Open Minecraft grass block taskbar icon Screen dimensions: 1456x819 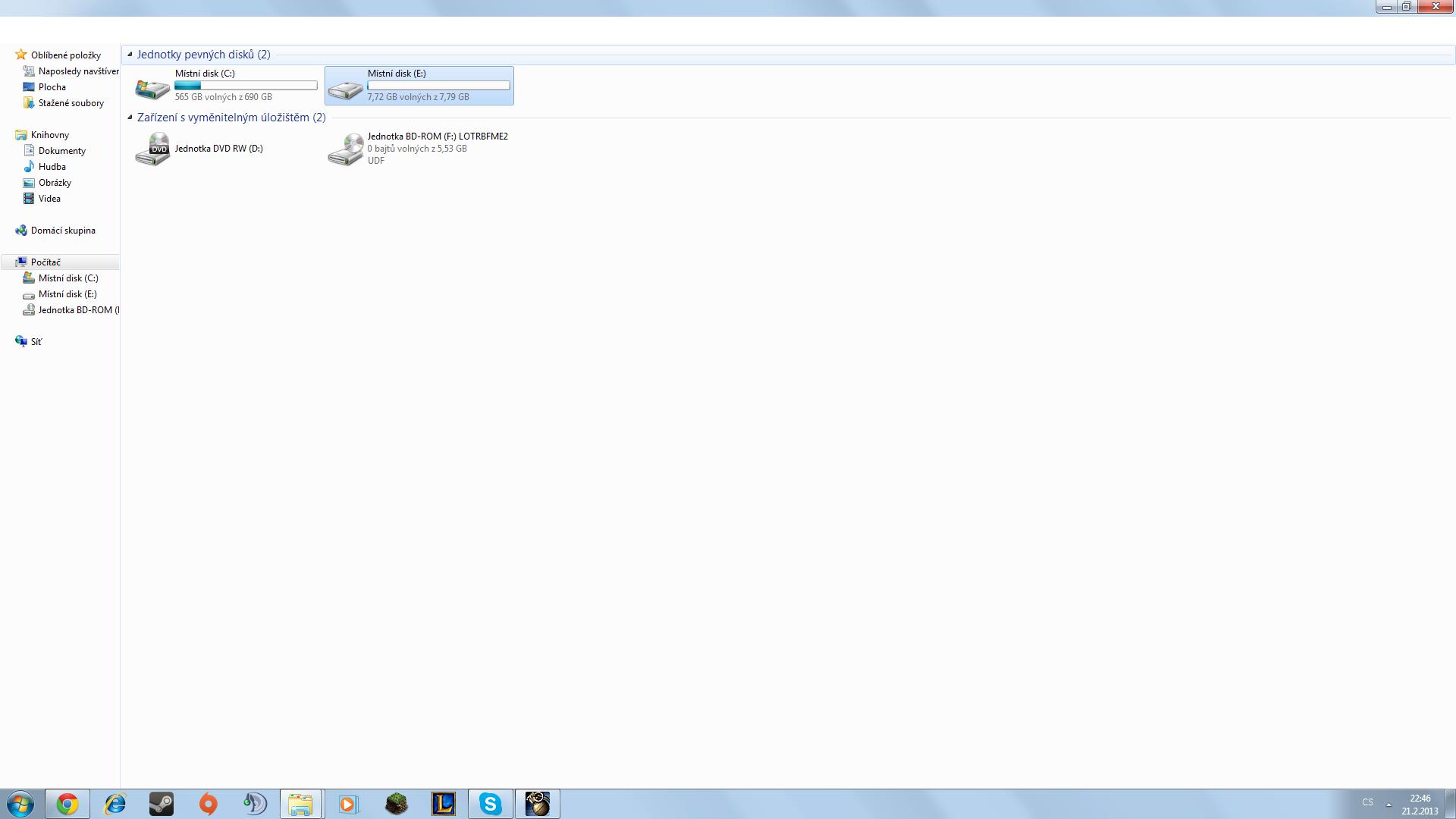pos(397,804)
